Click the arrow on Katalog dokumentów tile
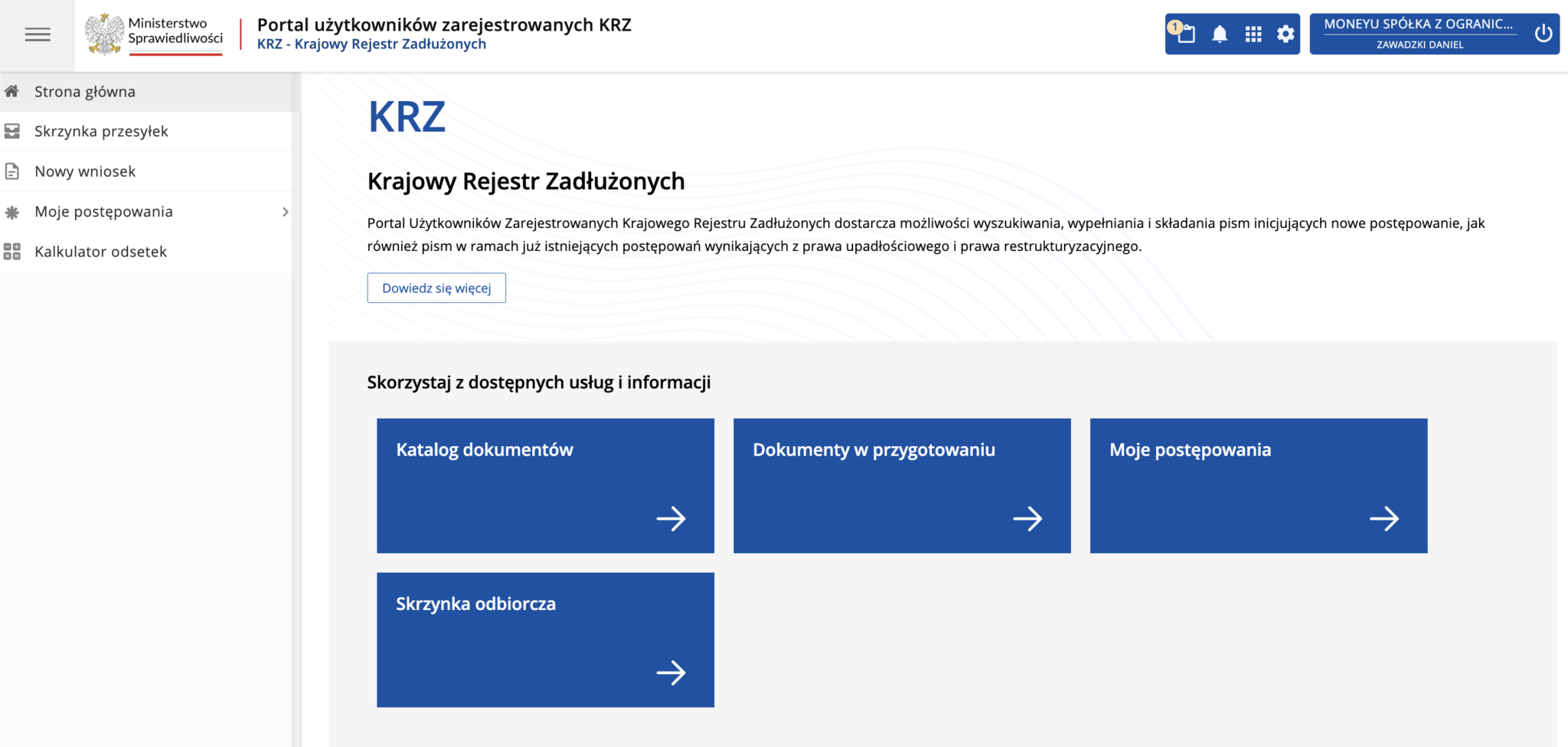This screenshot has height=747, width=1568. [671, 519]
